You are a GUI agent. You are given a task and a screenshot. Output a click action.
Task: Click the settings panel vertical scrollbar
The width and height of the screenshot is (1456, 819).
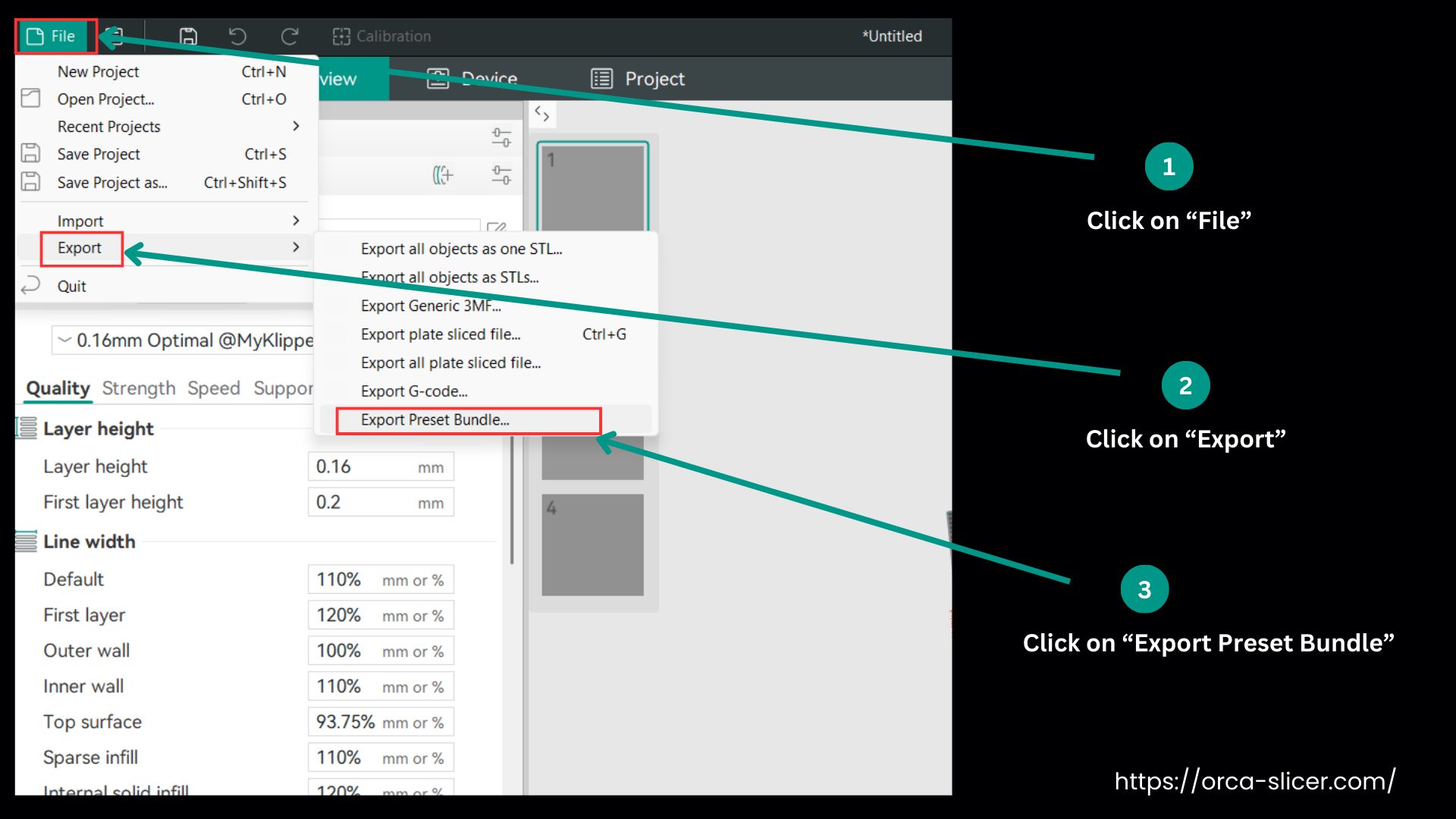coord(512,500)
